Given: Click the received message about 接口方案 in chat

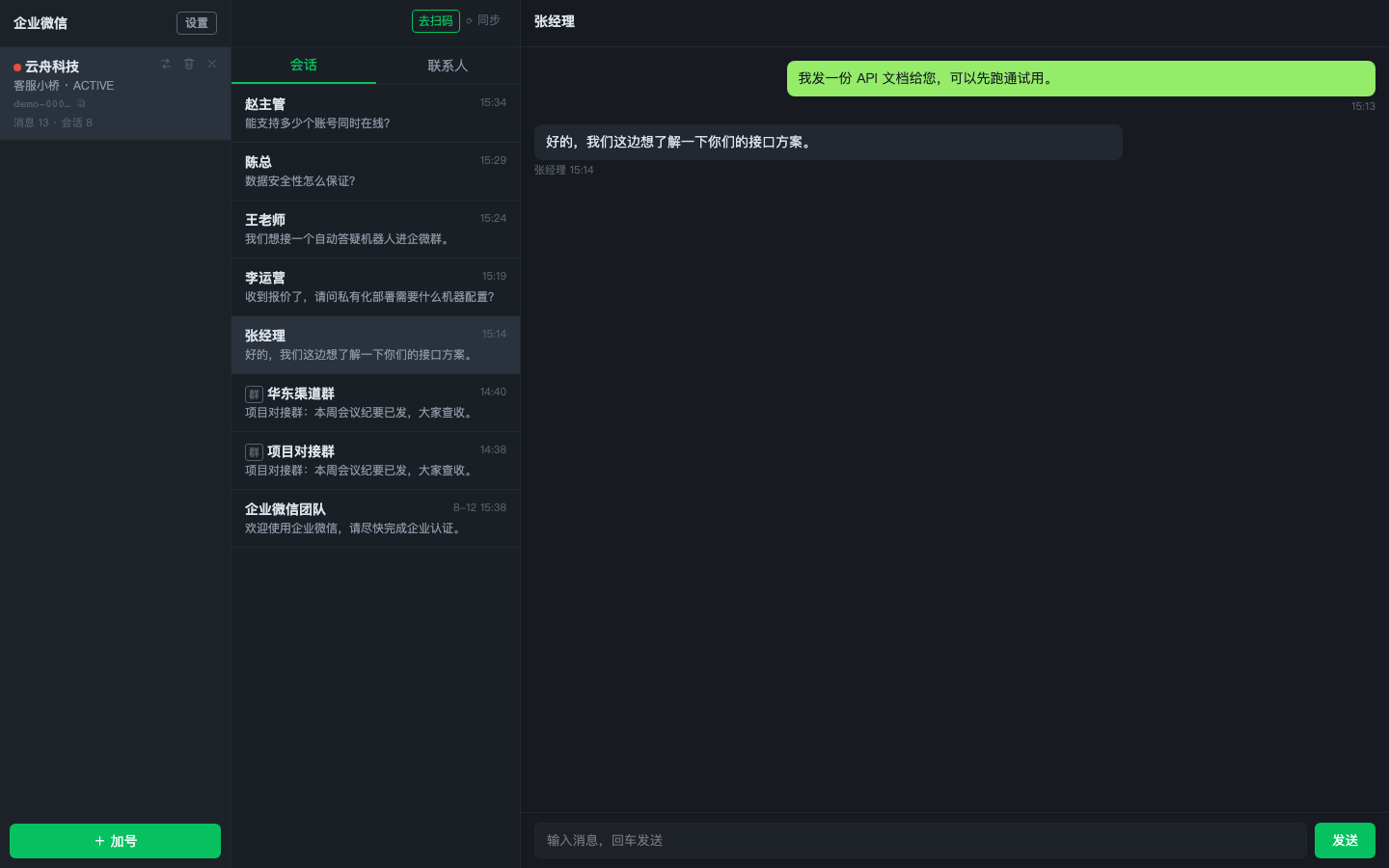Looking at the screenshot, I should point(829,143).
